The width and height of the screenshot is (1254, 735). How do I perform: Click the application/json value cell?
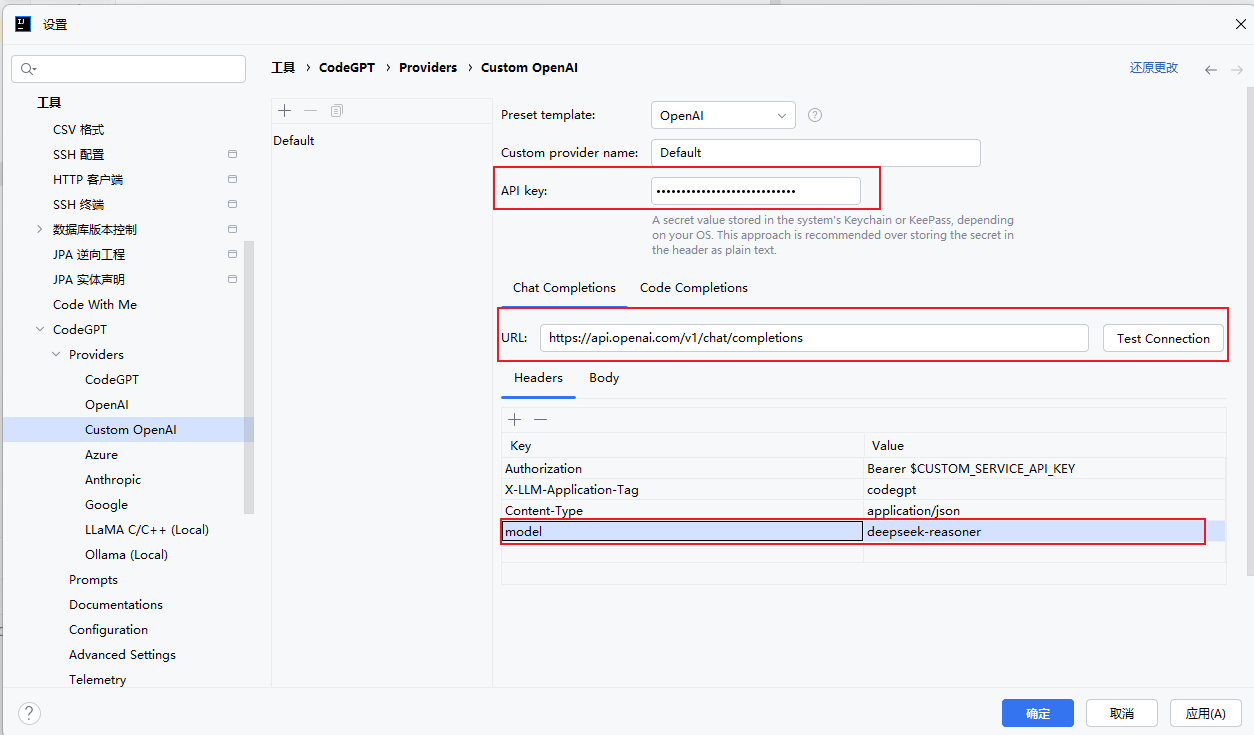tap(1045, 511)
